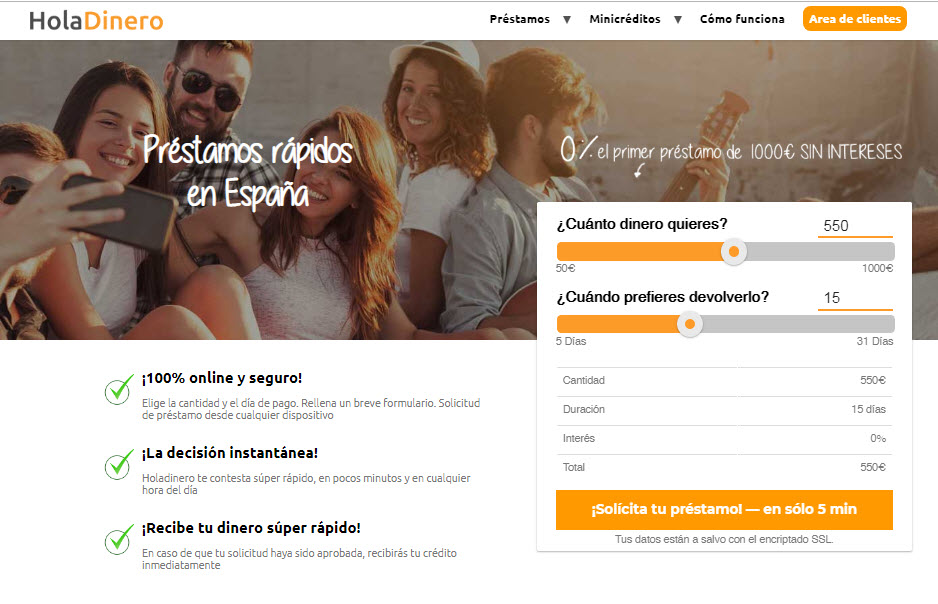
Task: Open the 'Area de clientes' button
Action: pyautogui.click(x=854, y=19)
